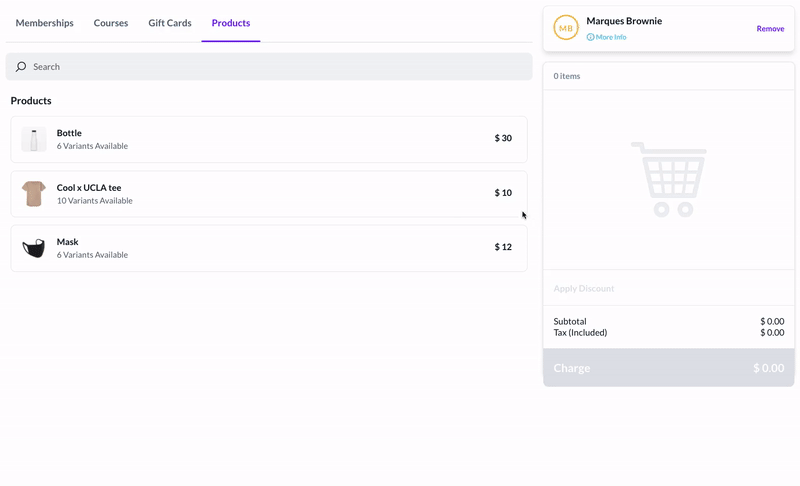Click the MB customer avatar icon
The width and height of the screenshot is (800, 486).
click(566, 28)
